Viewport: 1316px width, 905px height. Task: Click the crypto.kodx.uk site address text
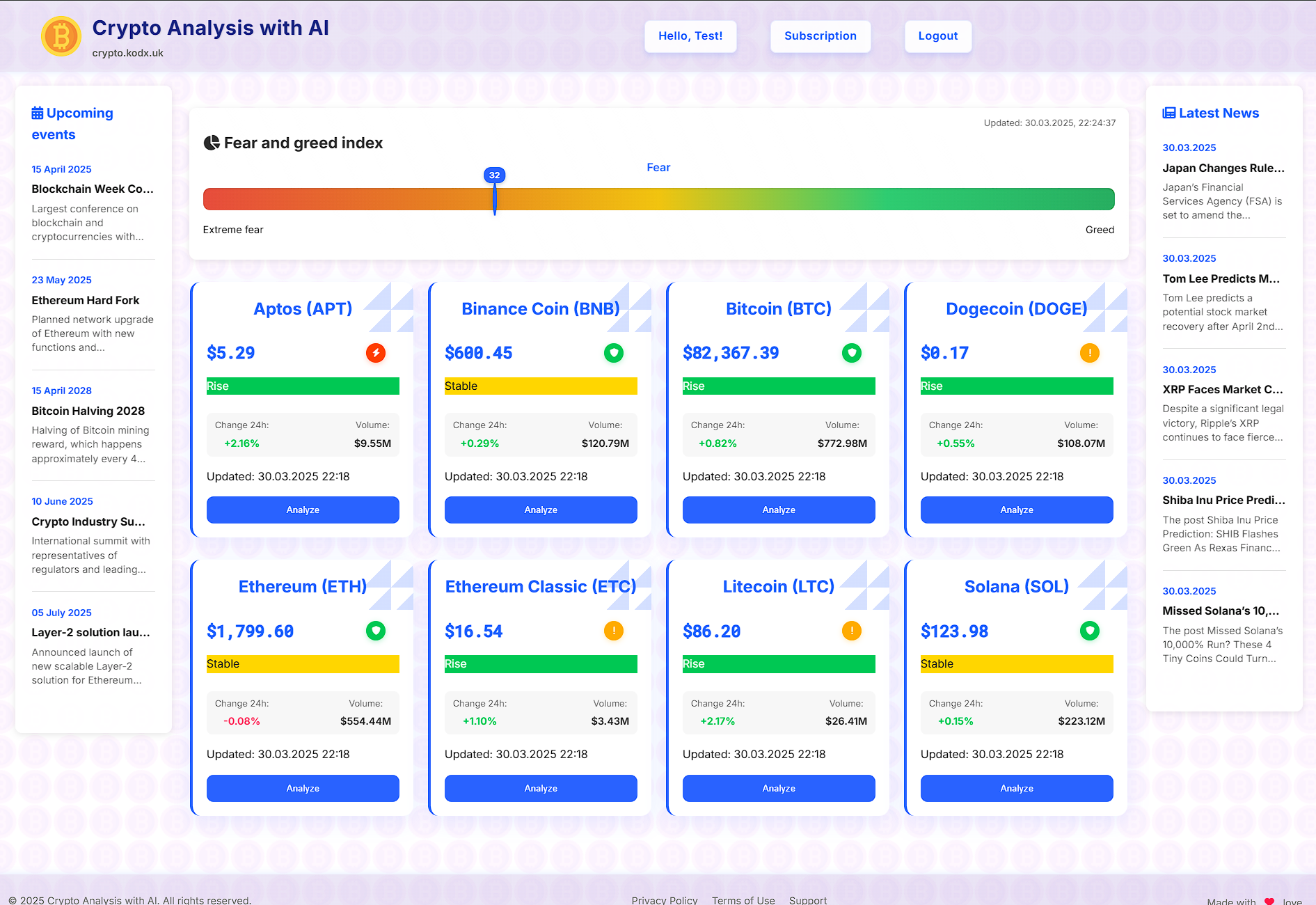tap(128, 53)
